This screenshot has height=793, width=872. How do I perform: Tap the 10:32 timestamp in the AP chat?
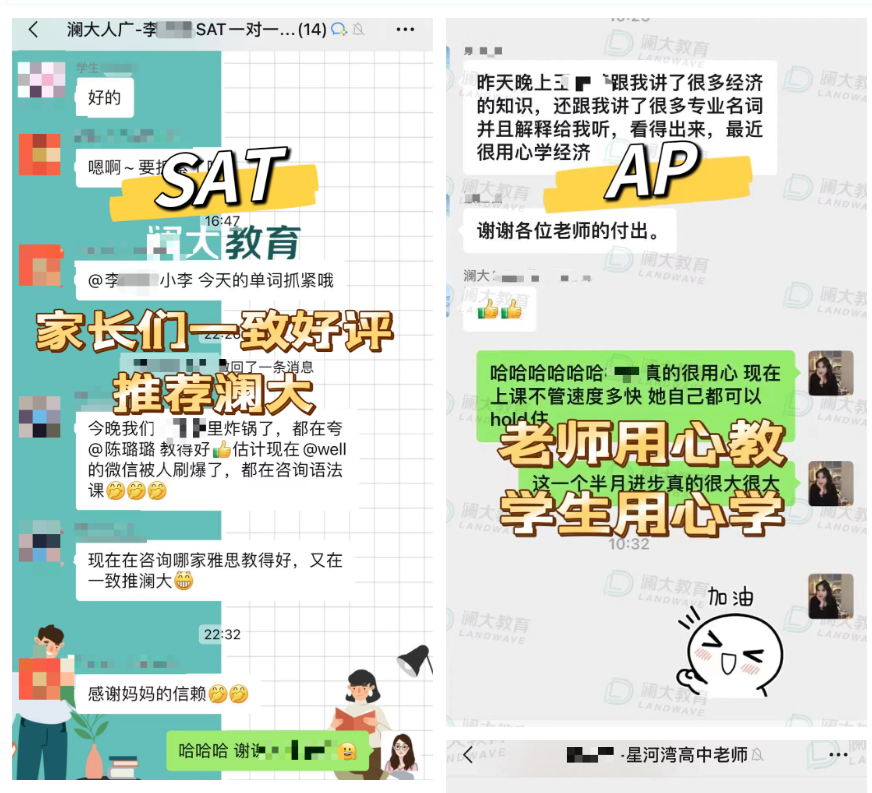pyautogui.click(x=629, y=543)
